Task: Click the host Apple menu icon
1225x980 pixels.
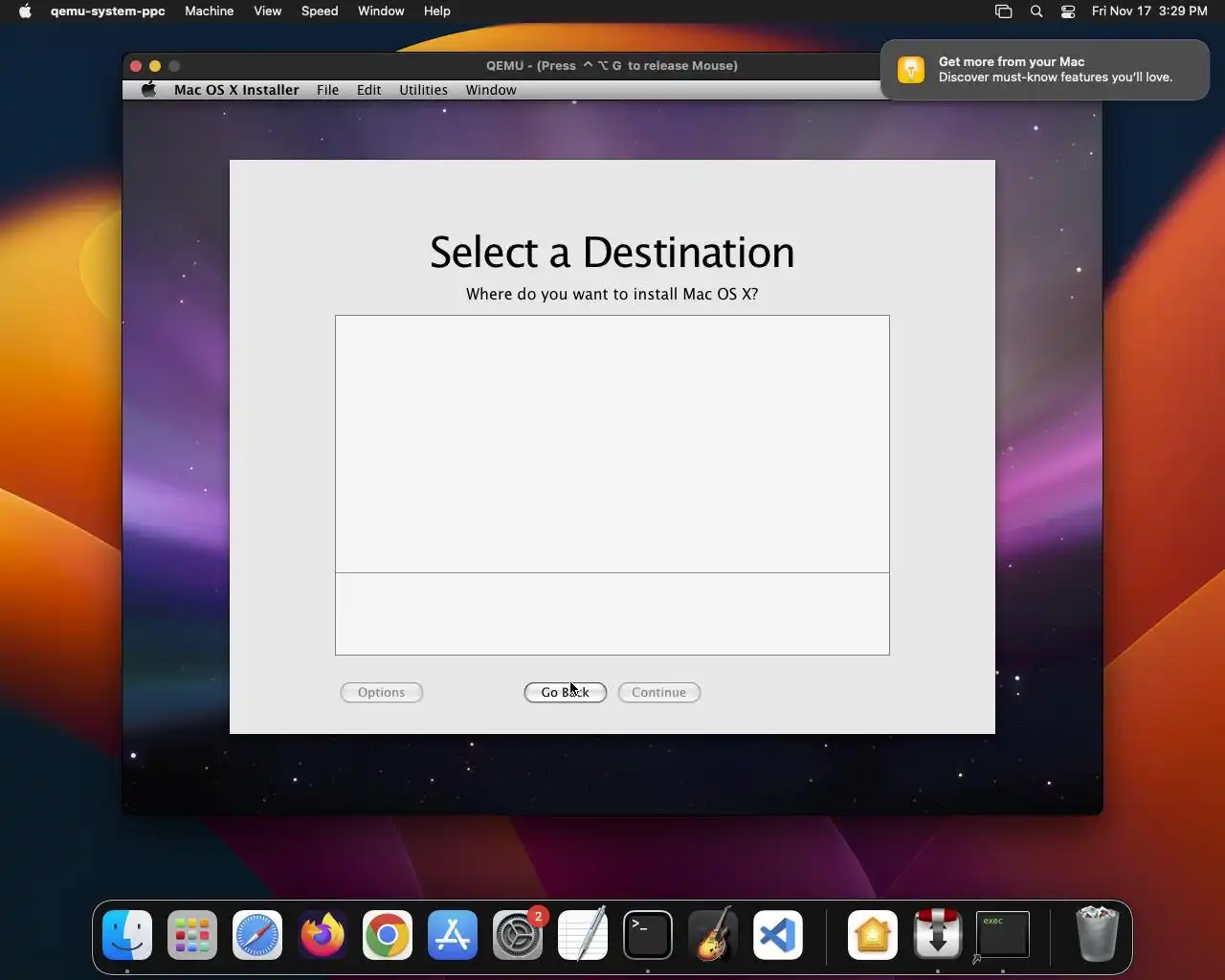Action: click(x=25, y=11)
